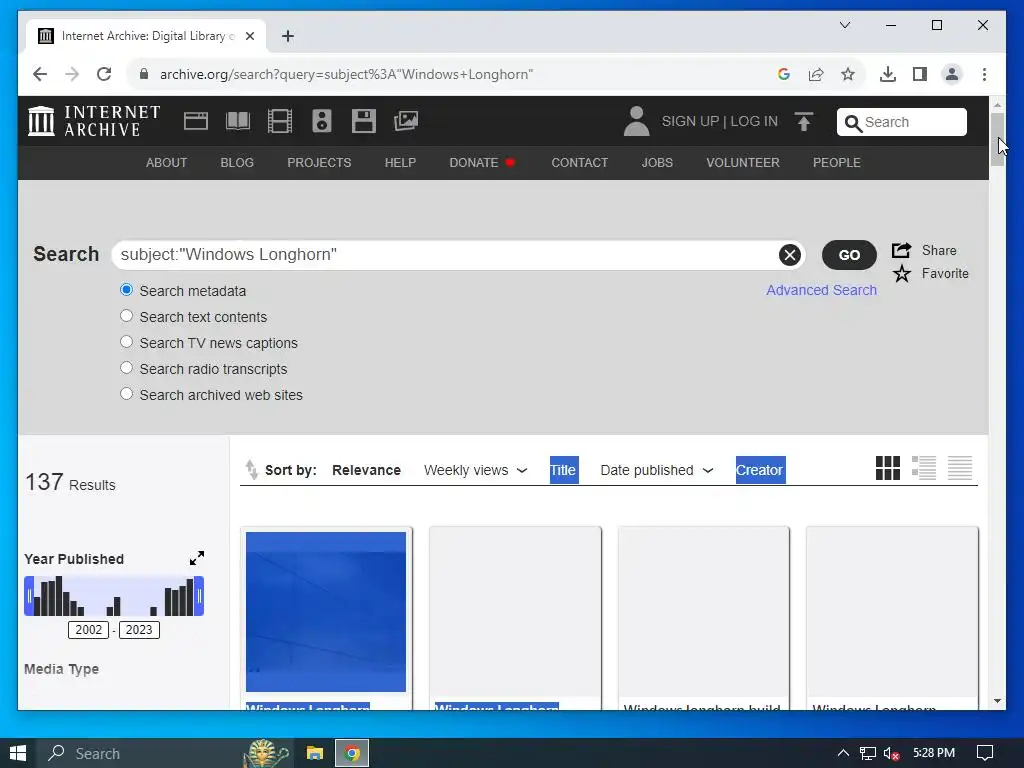Open the Advanced Search link
Viewport: 1024px width, 768px height.
point(822,290)
